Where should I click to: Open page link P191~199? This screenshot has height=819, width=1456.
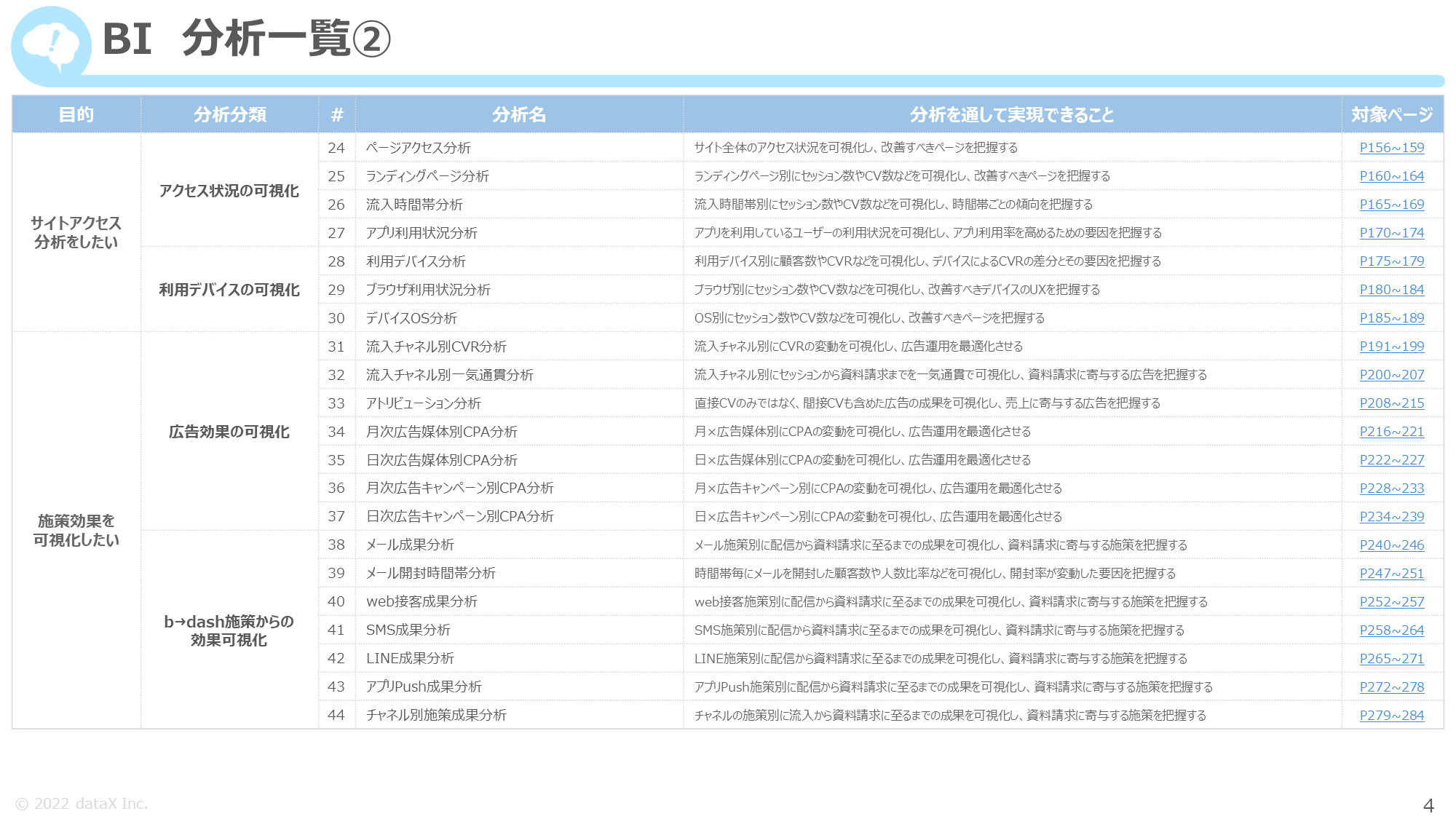coord(1391,347)
